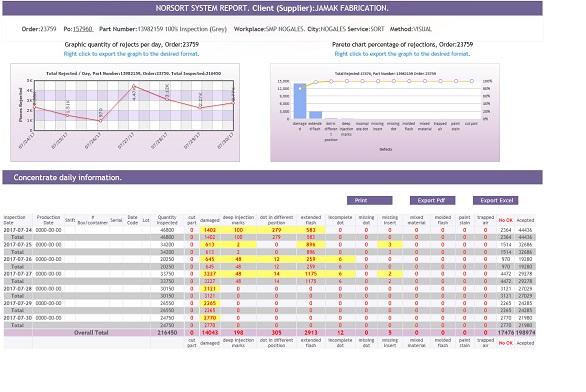Click the highlighted 3227 damaged cell
Image resolution: width=586 pixels, height=392 pixels.
[210, 274]
